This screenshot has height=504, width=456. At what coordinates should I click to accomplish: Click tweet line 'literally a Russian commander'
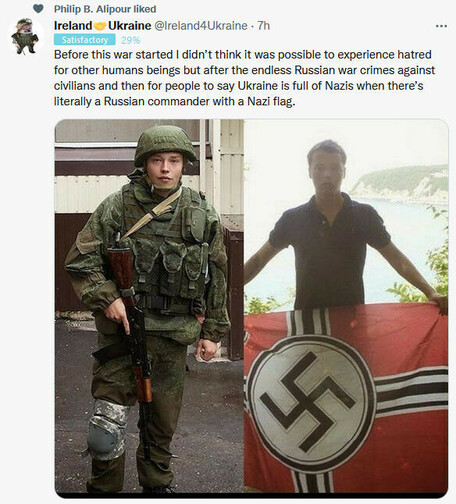(175, 101)
